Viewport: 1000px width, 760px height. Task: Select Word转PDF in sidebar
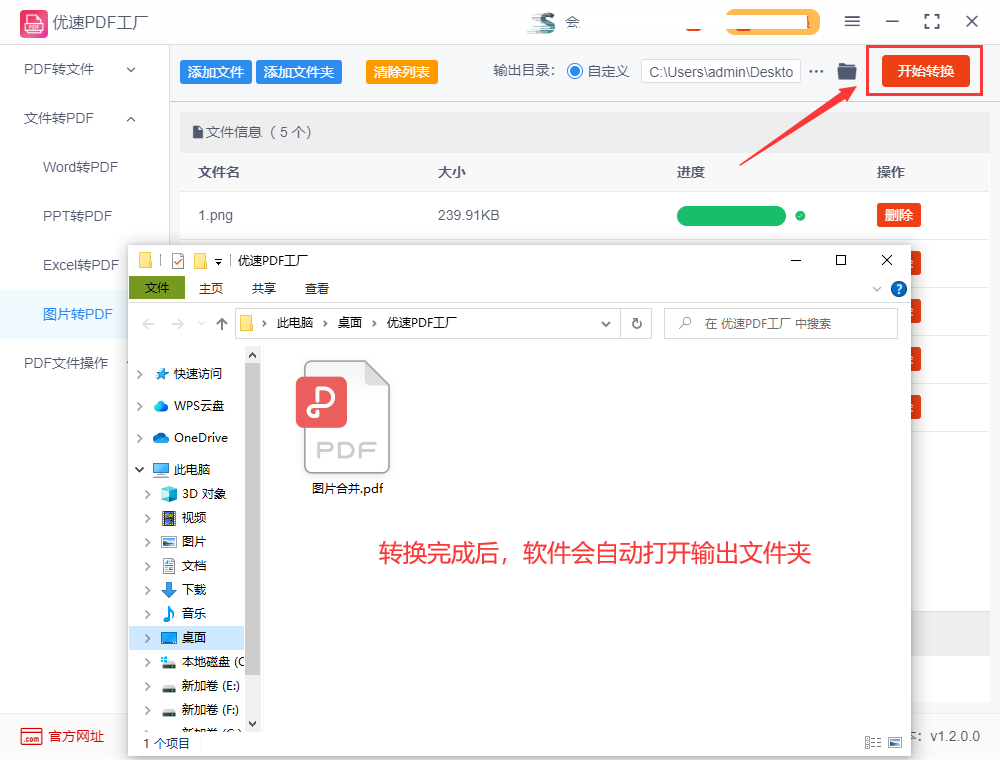pos(80,167)
